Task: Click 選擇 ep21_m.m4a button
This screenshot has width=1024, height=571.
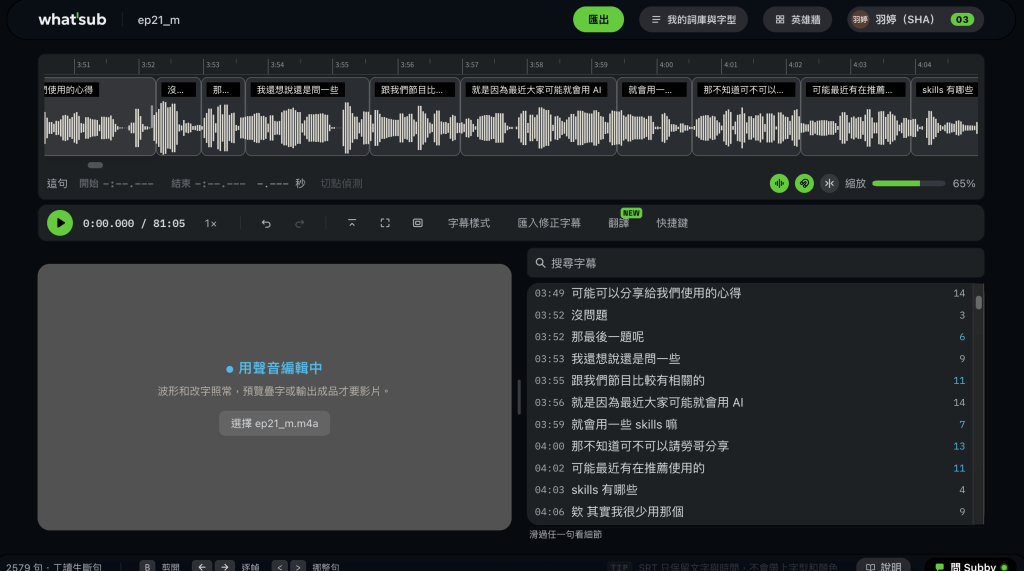Action: [x=274, y=423]
